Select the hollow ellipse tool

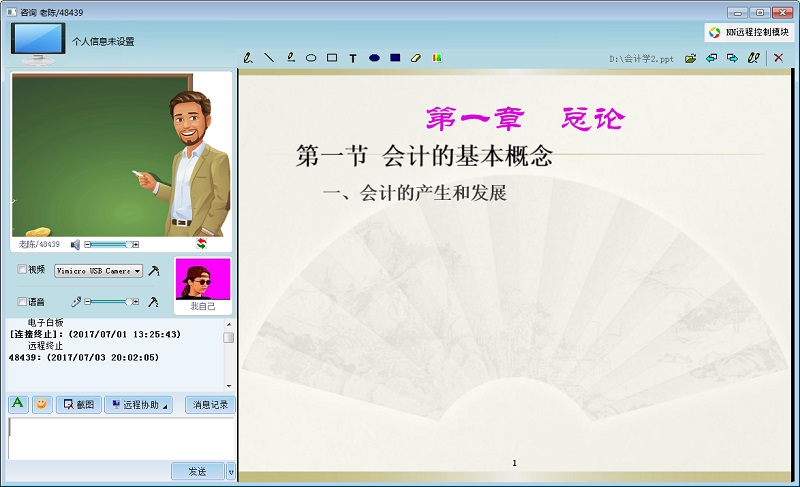311,58
